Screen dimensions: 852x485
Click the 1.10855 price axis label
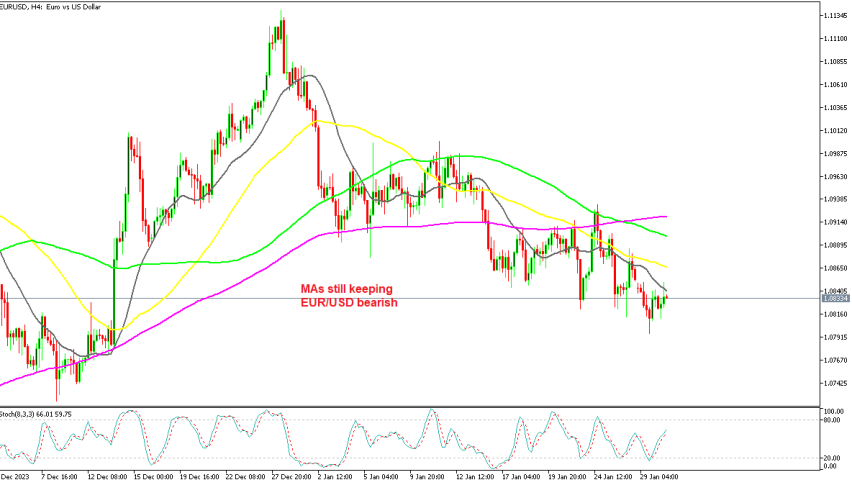[x=836, y=61]
